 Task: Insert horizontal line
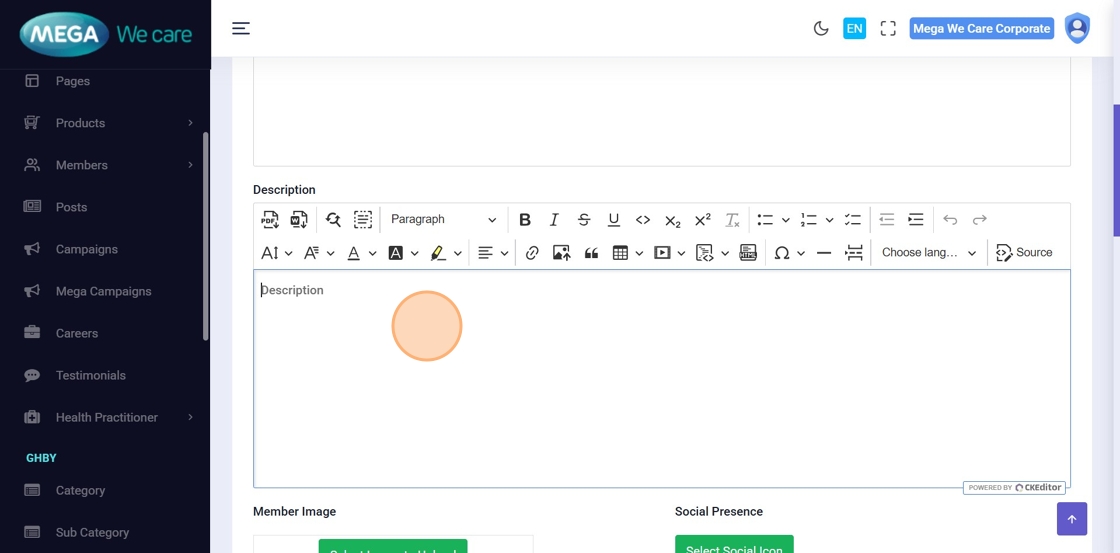pos(824,253)
